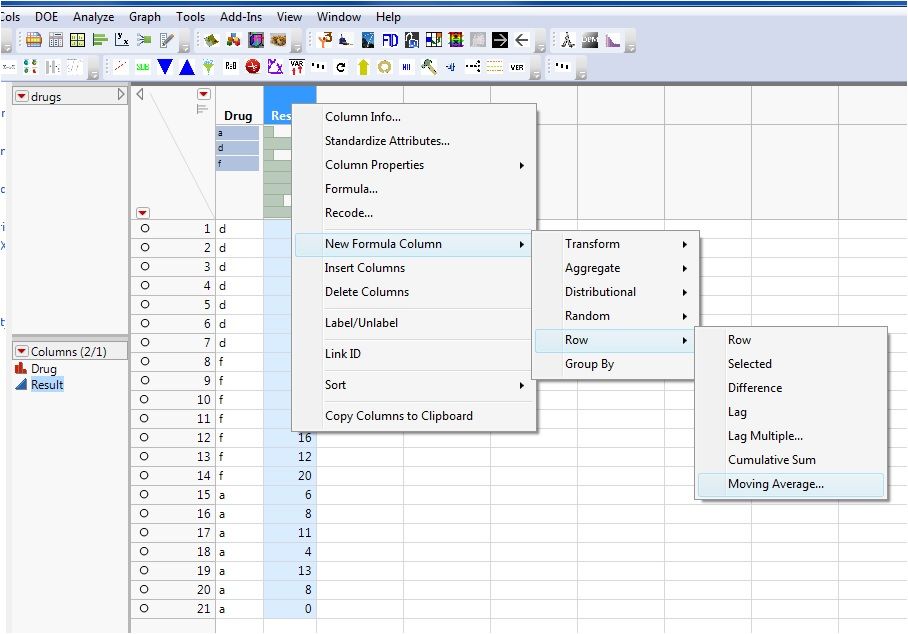The height and width of the screenshot is (634, 908).
Task: Toggle row state marker for row 21
Action: (144, 609)
